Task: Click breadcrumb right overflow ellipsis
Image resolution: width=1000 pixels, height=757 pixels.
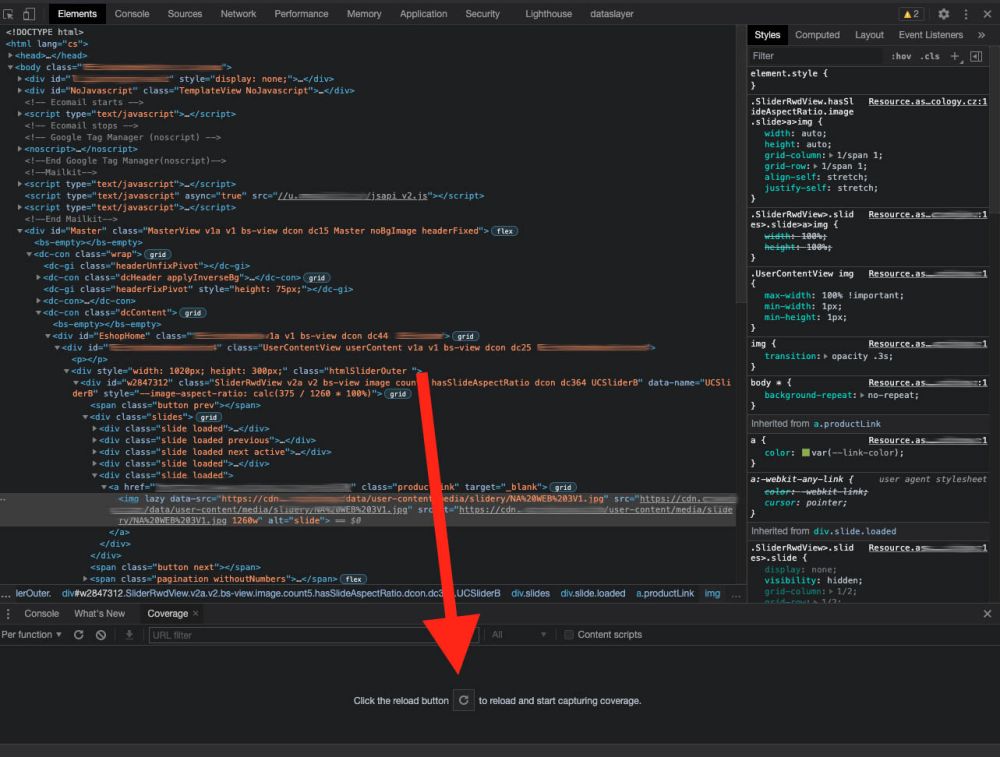Action: 736,594
